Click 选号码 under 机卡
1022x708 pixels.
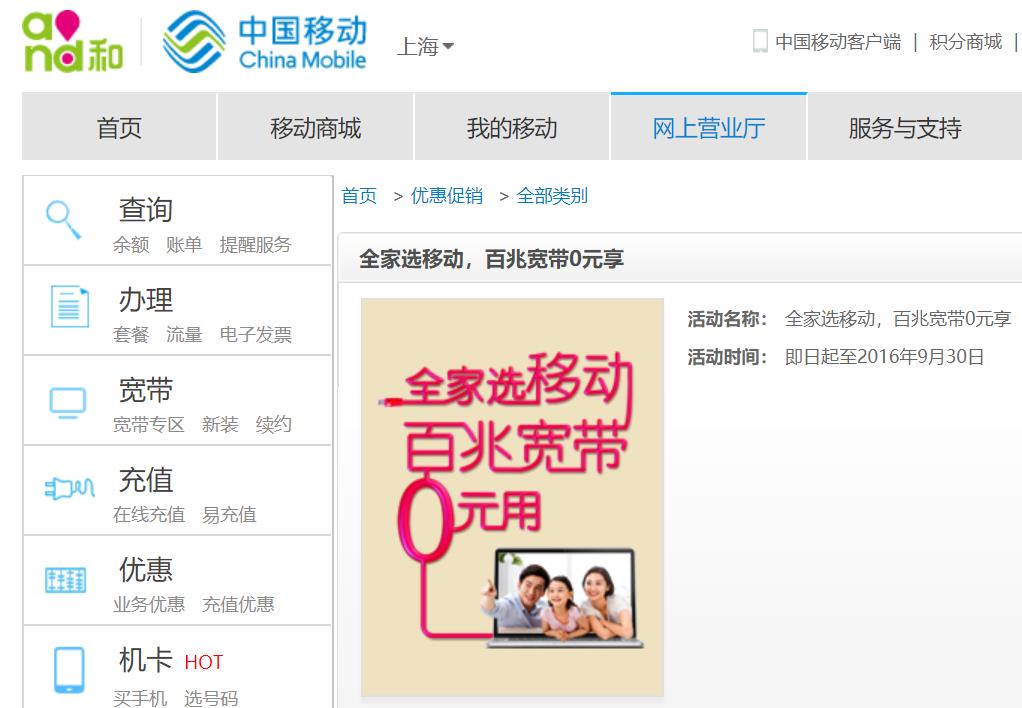tap(211, 698)
